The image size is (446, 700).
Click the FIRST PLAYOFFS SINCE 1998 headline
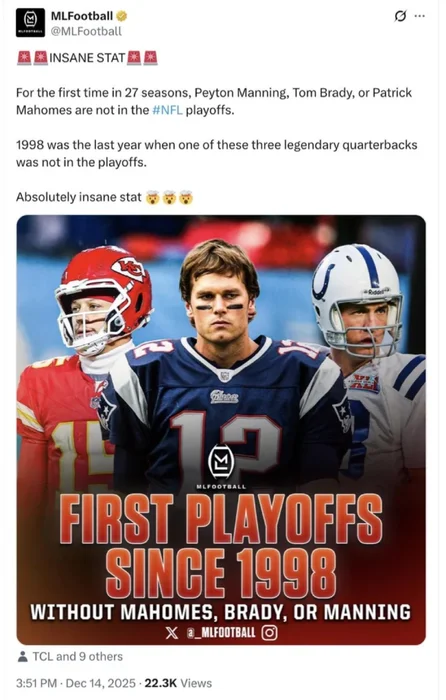(x=221, y=545)
